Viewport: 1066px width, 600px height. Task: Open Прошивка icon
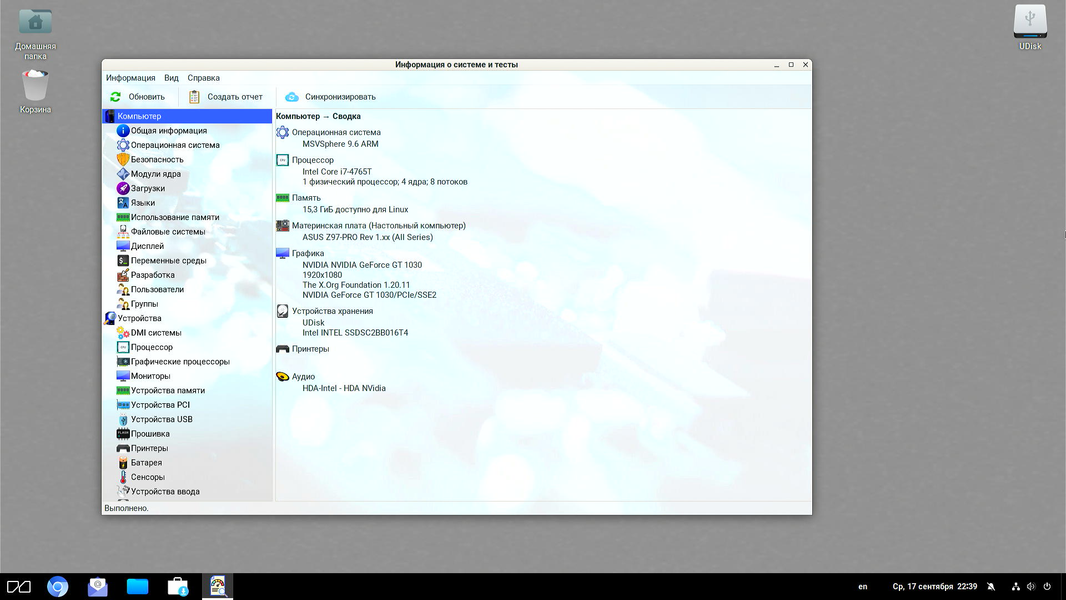tap(123, 434)
